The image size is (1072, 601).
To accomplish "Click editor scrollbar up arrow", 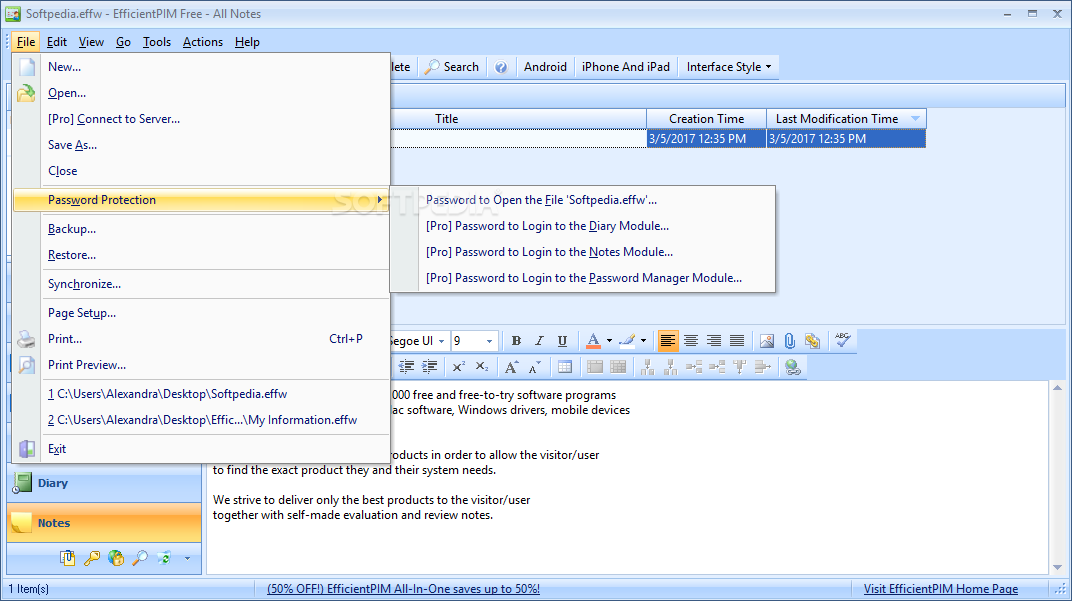I will tap(1058, 388).
